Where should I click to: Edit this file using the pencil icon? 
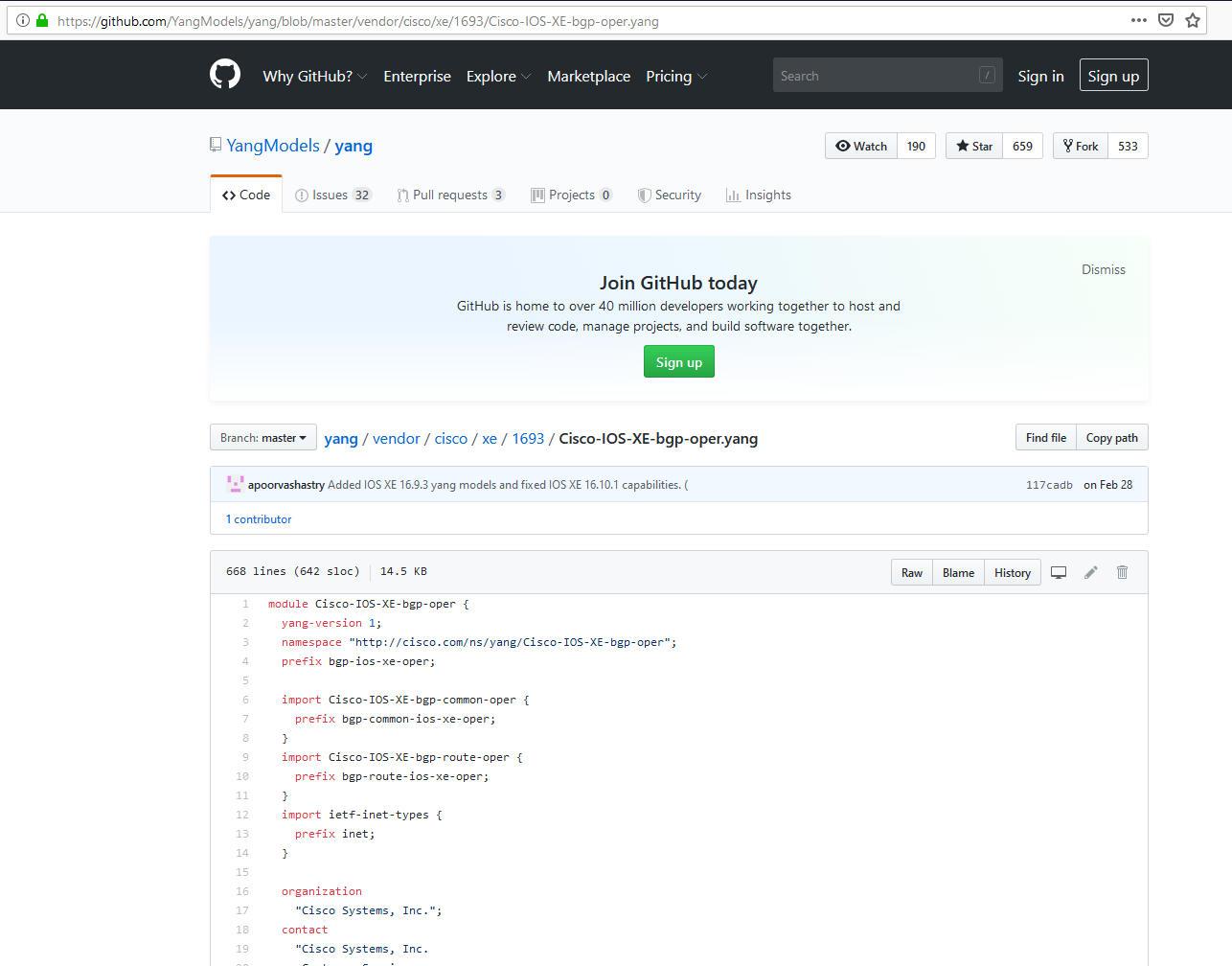[1090, 572]
